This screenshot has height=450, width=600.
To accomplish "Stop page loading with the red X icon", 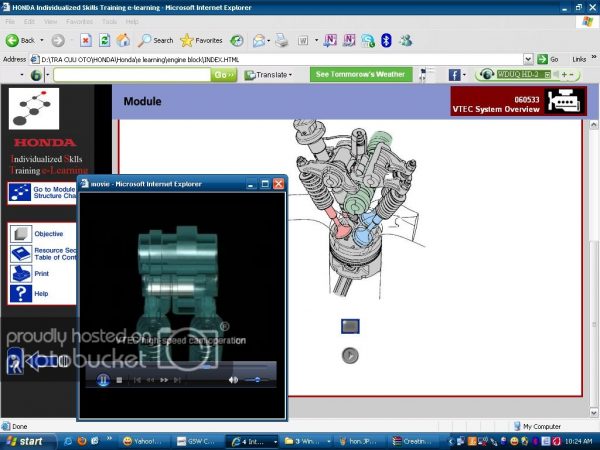I will pyautogui.click(x=86, y=40).
